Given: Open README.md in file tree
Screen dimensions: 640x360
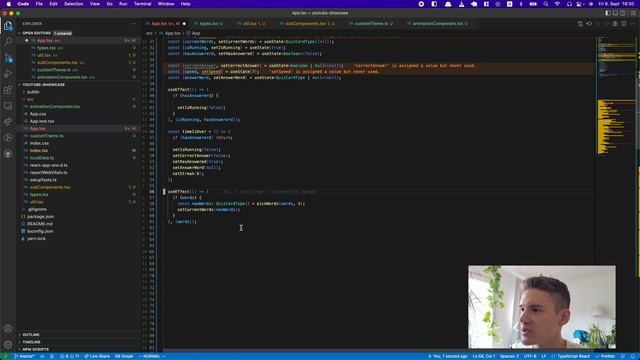Looking at the screenshot, I should coord(40,224).
